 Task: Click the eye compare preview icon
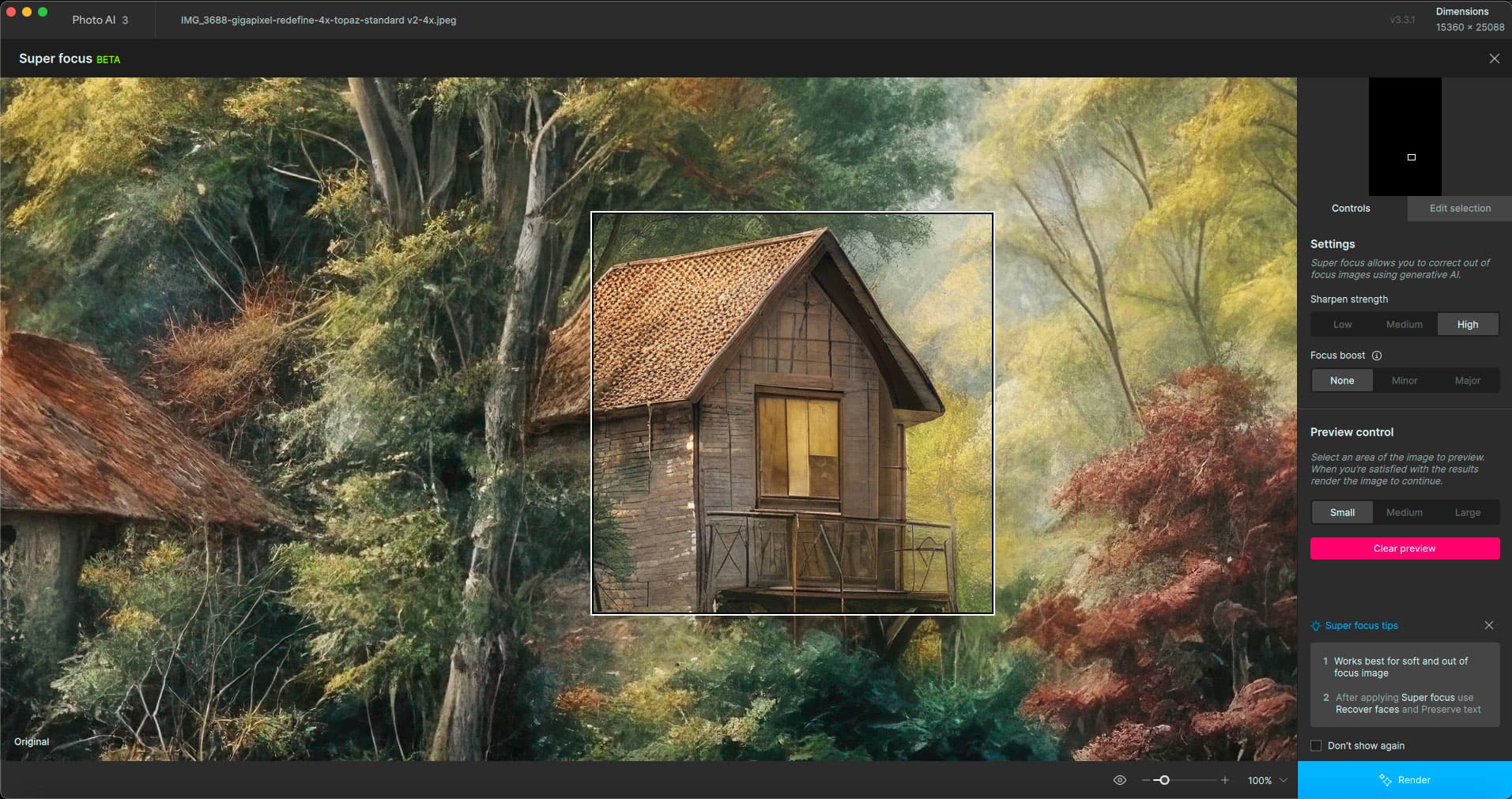1119,780
